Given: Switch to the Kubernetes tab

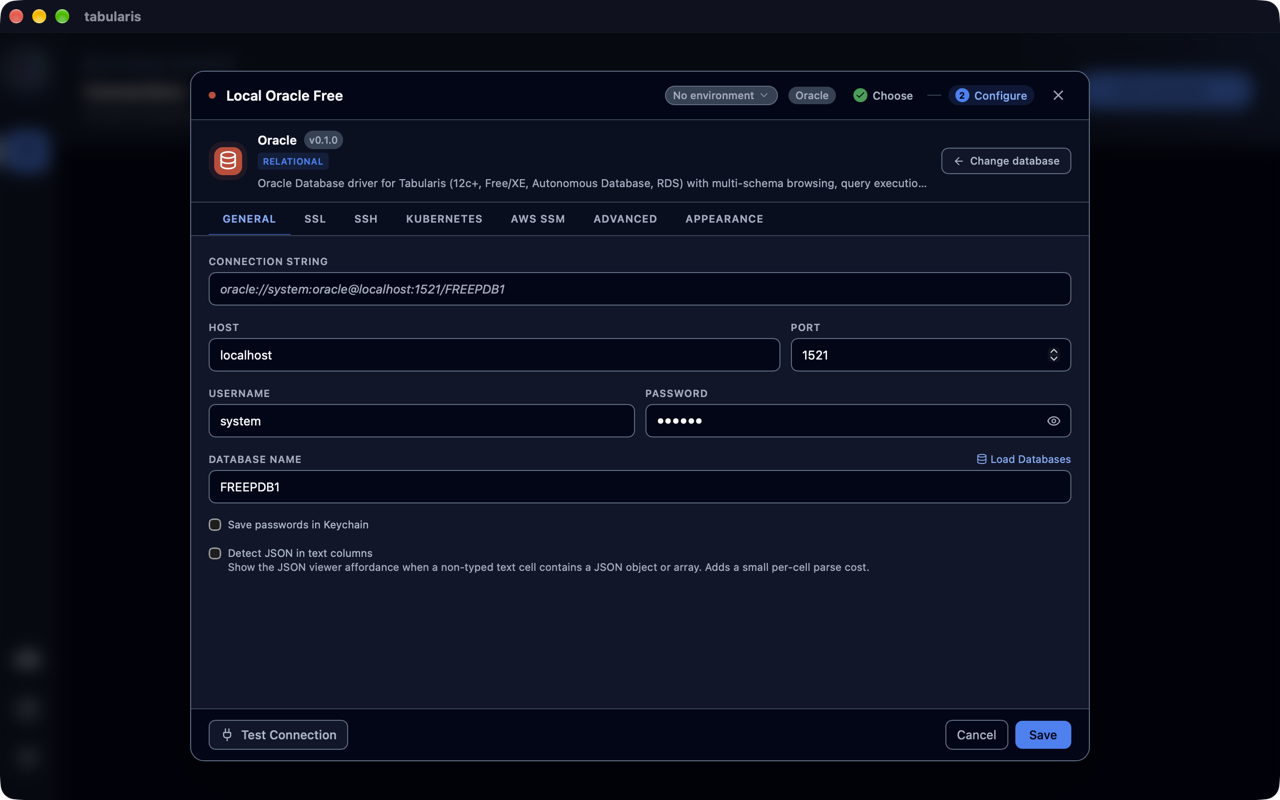Looking at the screenshot, I should [444, 219].
